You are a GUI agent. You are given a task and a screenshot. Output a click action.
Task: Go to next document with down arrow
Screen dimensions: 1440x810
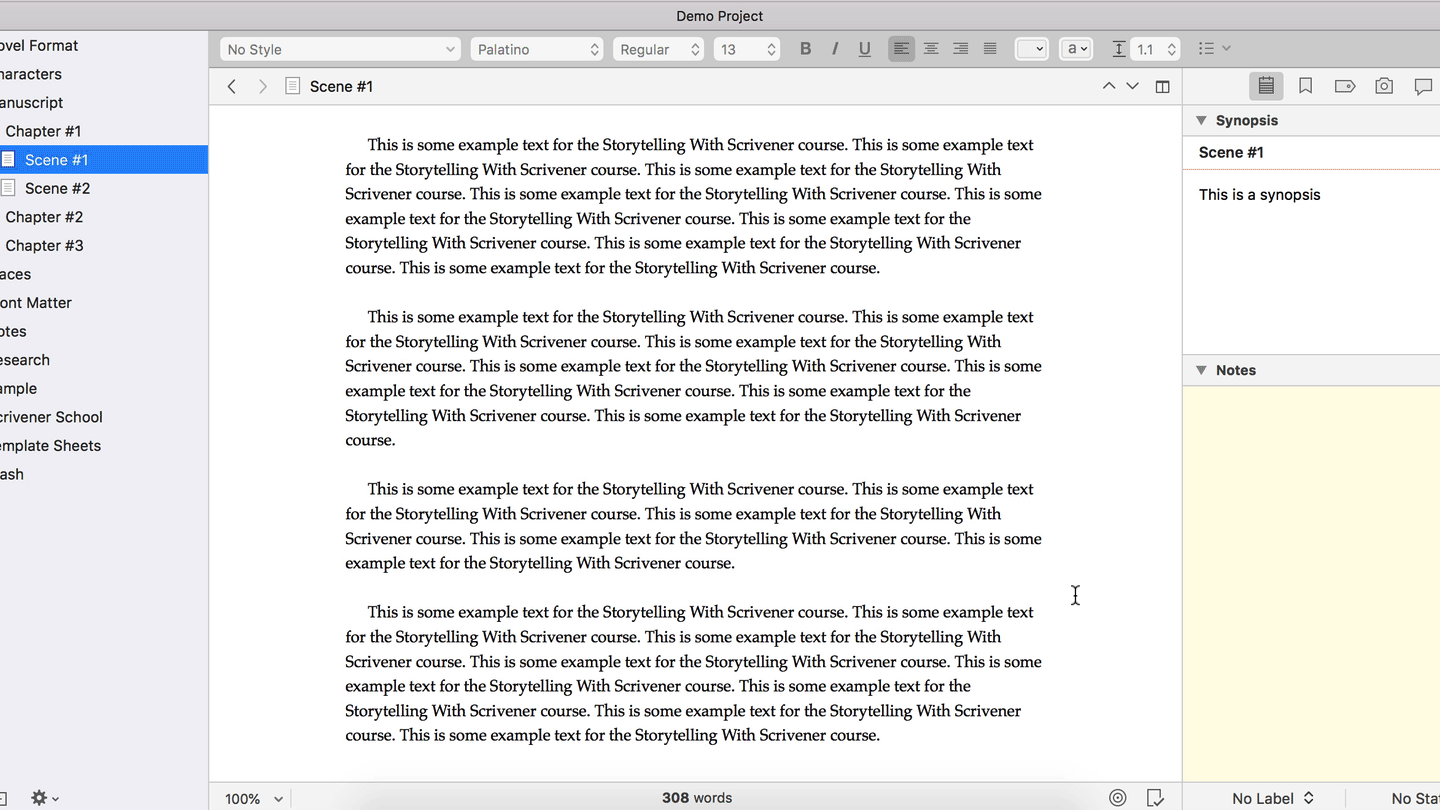(1133, 87)
